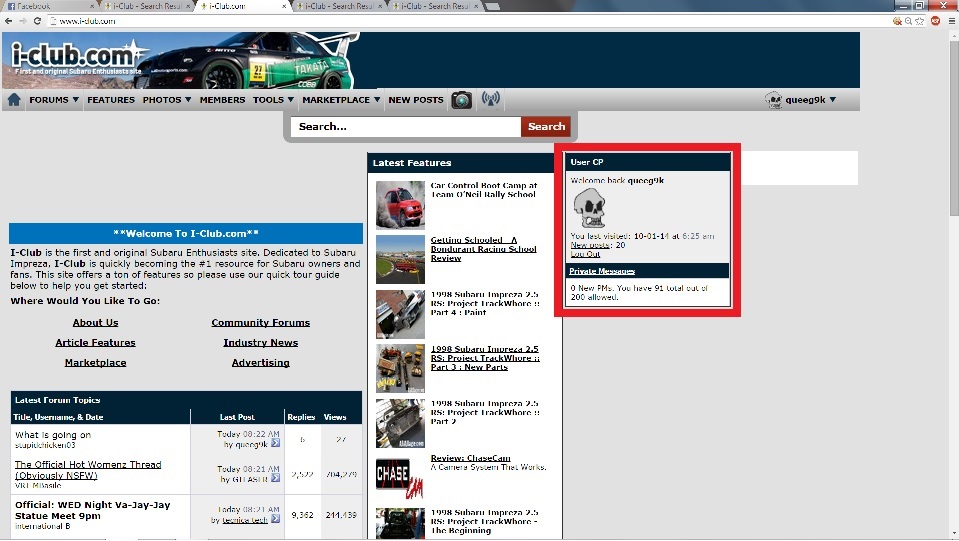Go to last post of 'What is going on'
Image resolution: width=959 pixels, height=541 pixels.
275,443
